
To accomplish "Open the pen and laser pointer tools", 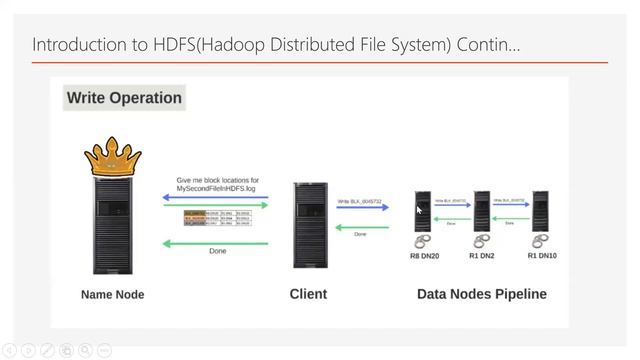I will click(x=47, y=350).
